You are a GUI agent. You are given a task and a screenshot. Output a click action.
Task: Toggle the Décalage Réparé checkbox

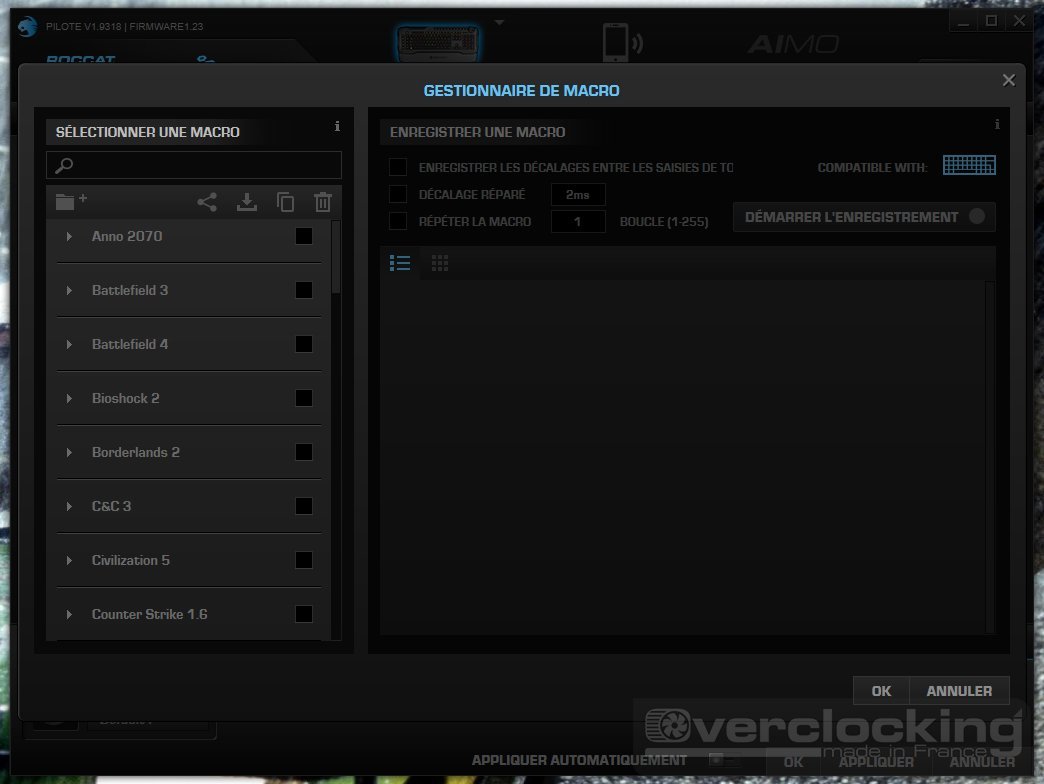398,194
